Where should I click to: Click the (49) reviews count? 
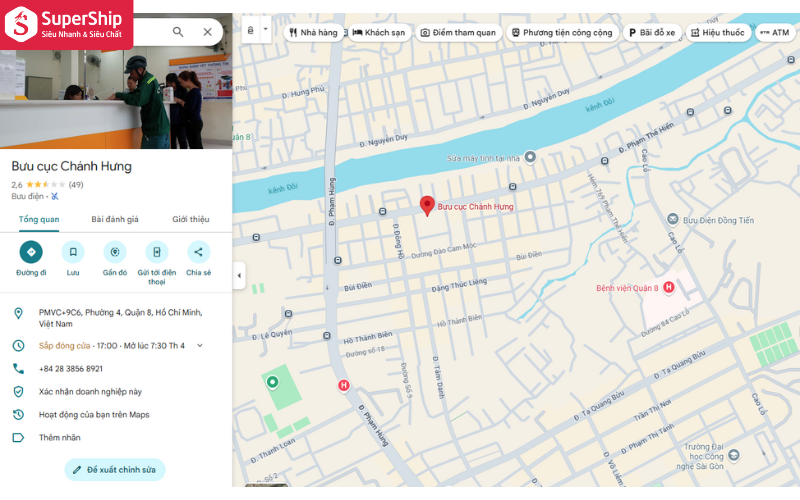[76, 185]
